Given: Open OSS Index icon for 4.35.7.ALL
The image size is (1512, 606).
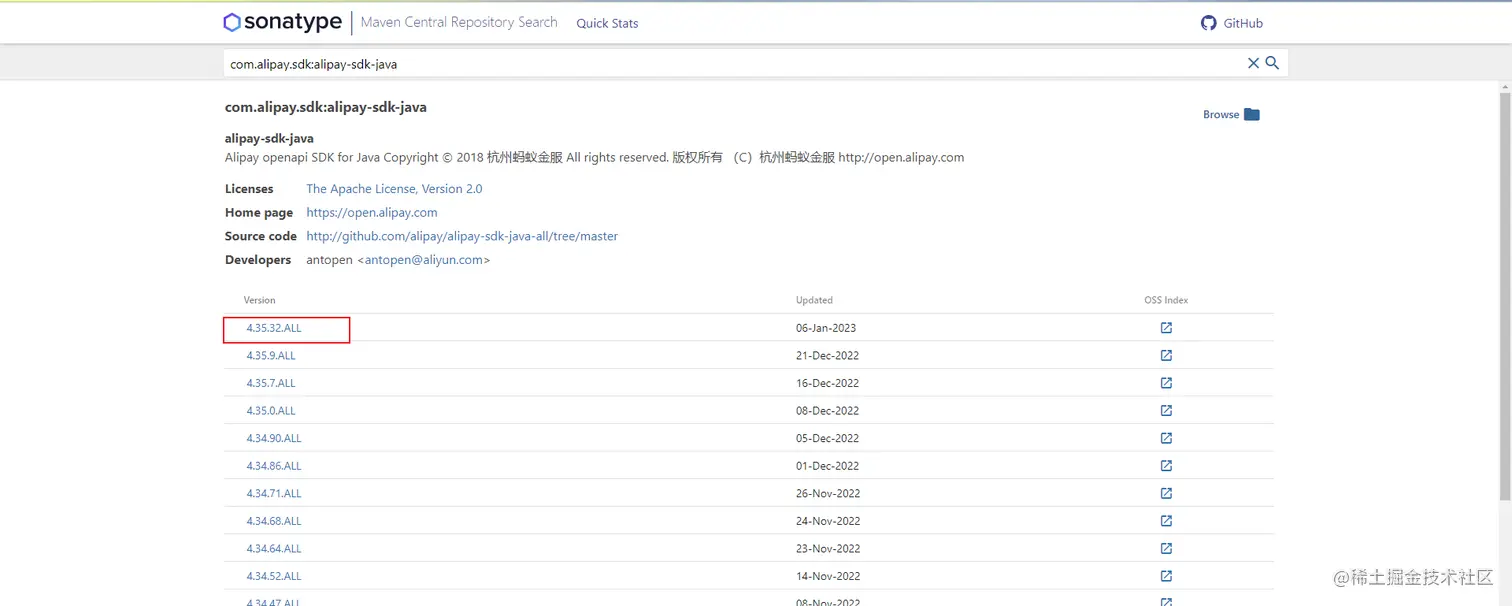Looking at the screenshot, I should (1166, 383).
